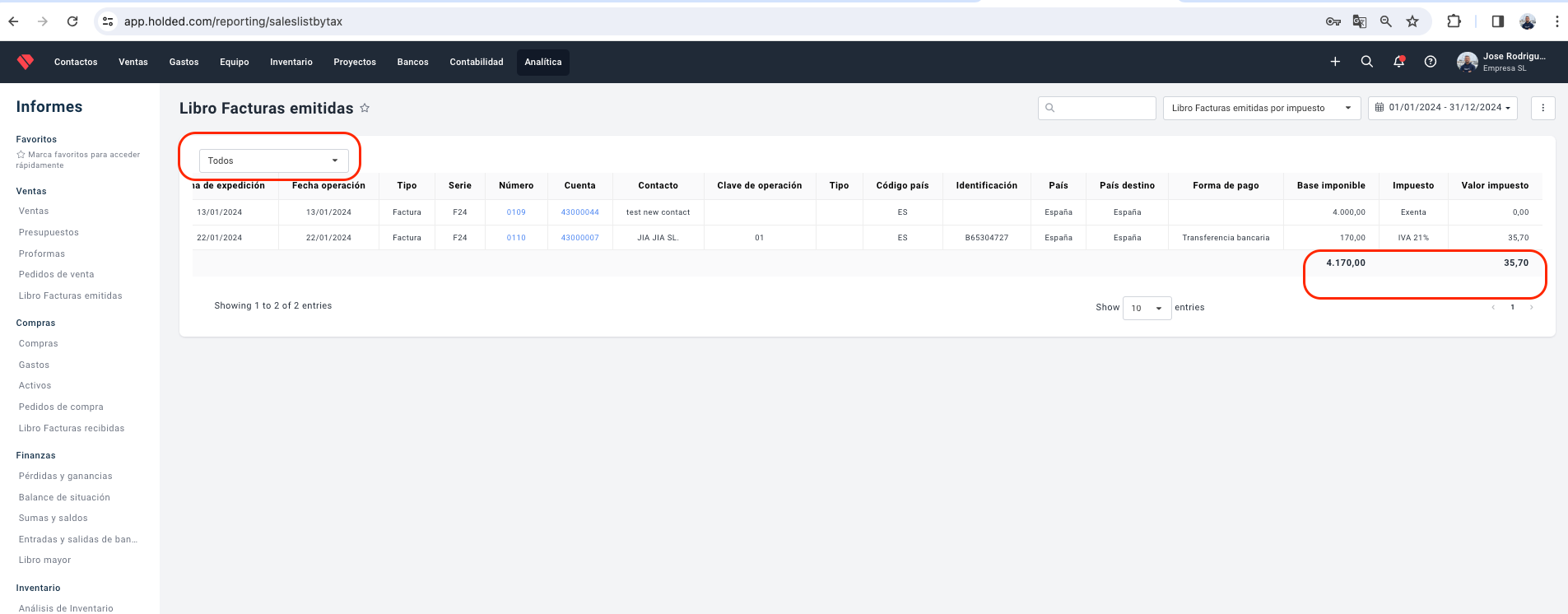
Task: Click the Holded logo icon
Action: (x=26, y=62)
